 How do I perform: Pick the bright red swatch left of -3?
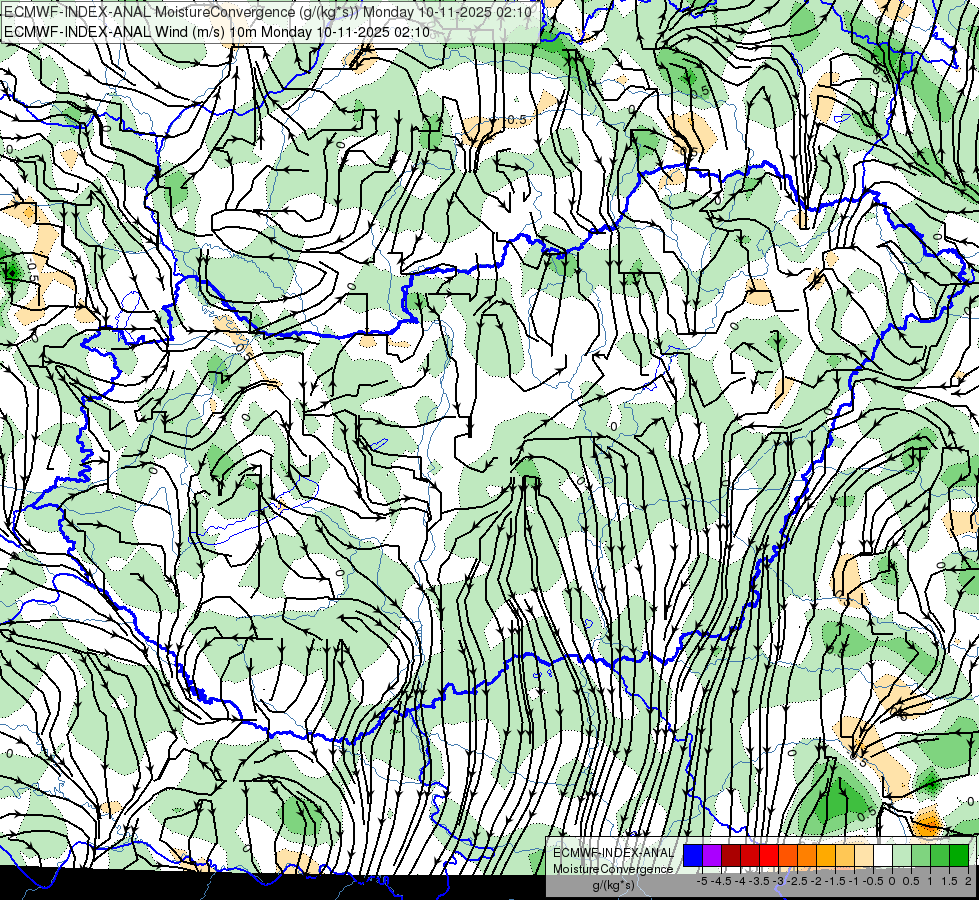point(769,855)
